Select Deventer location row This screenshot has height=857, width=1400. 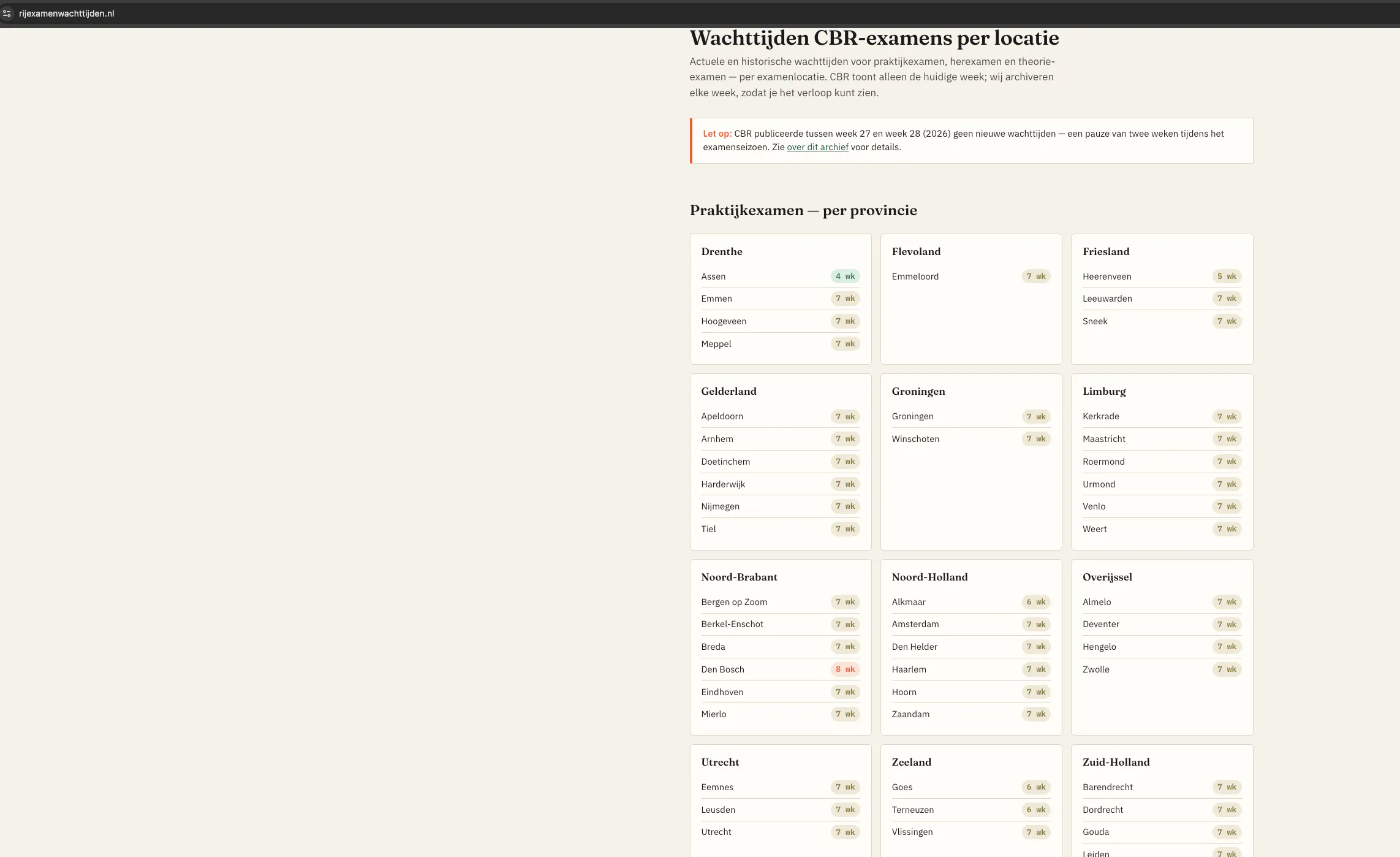click(1162, 624)
